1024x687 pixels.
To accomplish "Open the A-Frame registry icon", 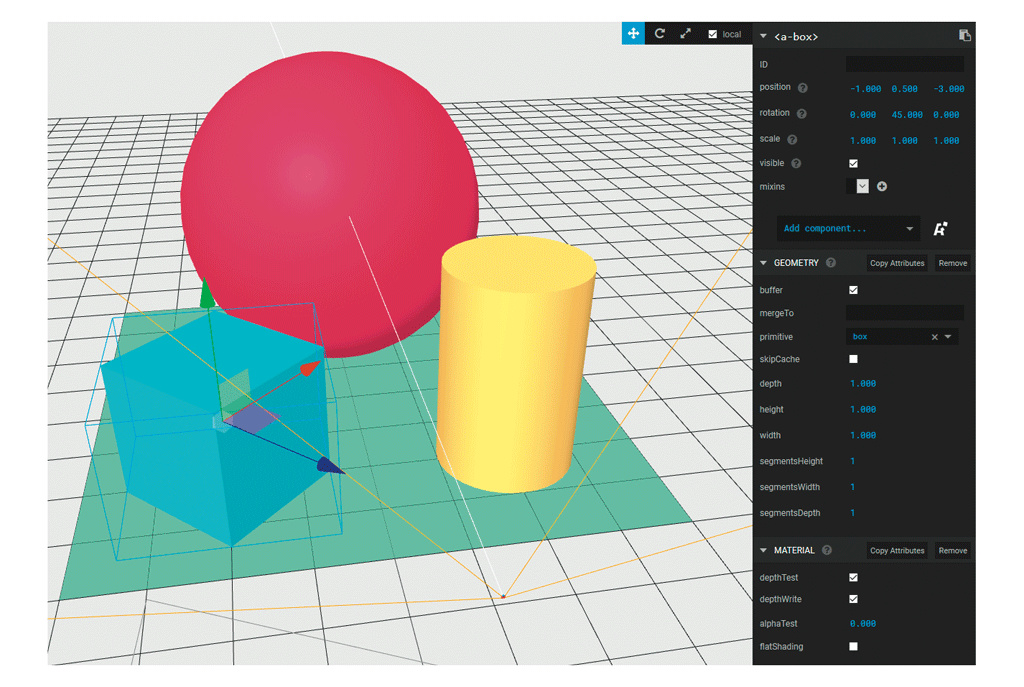I will click(940, 229).
